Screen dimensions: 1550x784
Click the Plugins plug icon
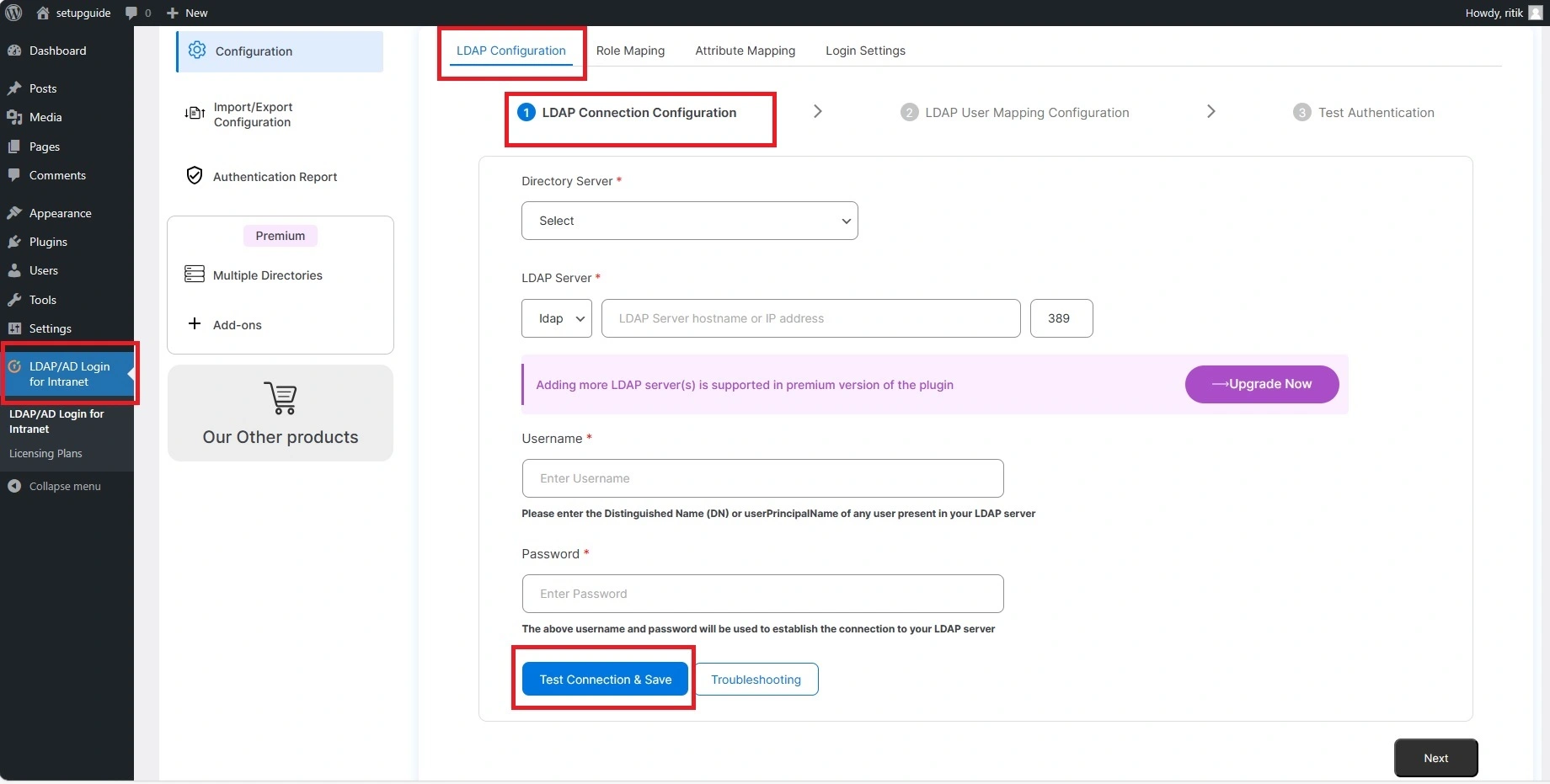click(14, 242)
